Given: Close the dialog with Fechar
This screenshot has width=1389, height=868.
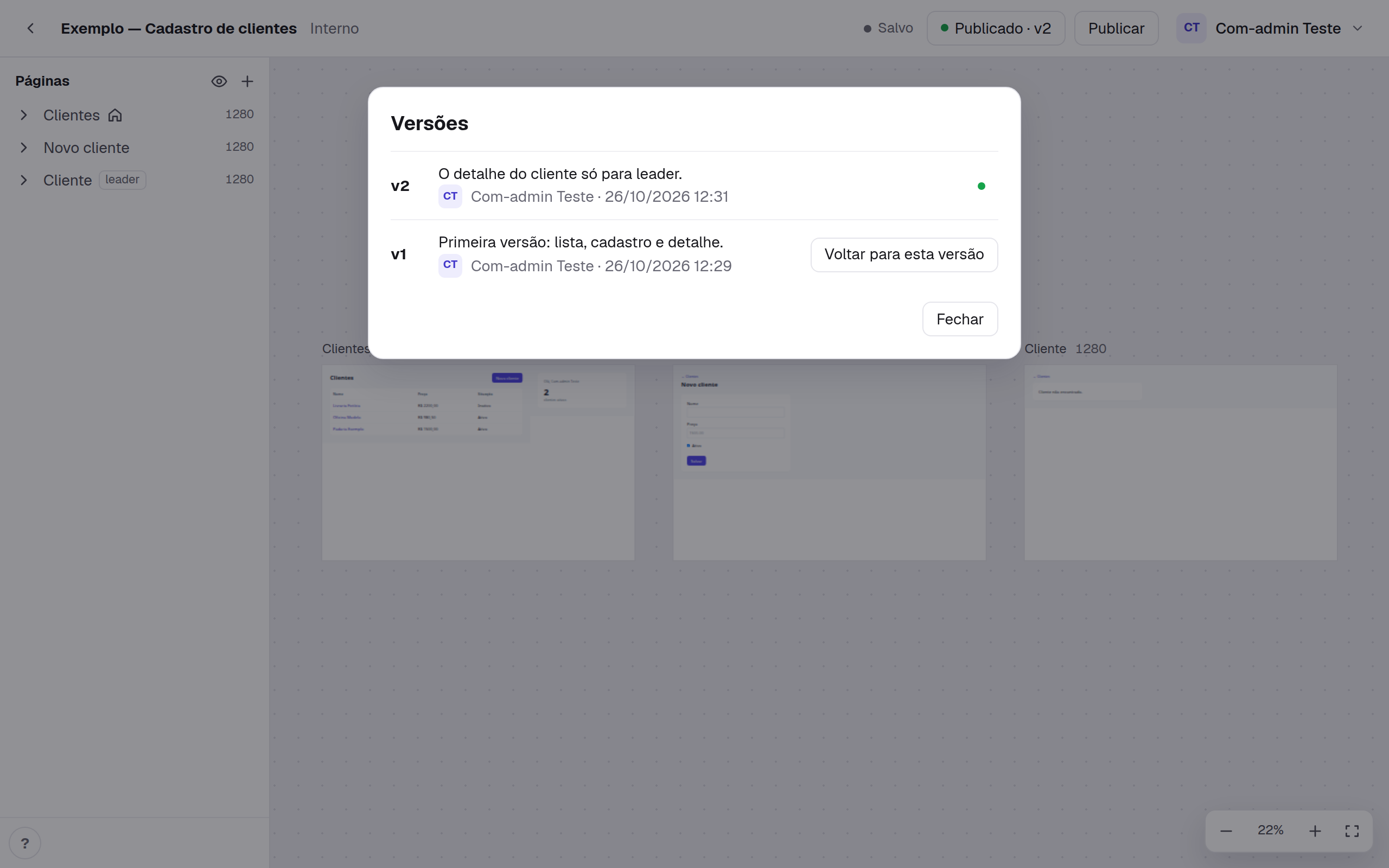Looking at the screenshot, I should [960, 319].
